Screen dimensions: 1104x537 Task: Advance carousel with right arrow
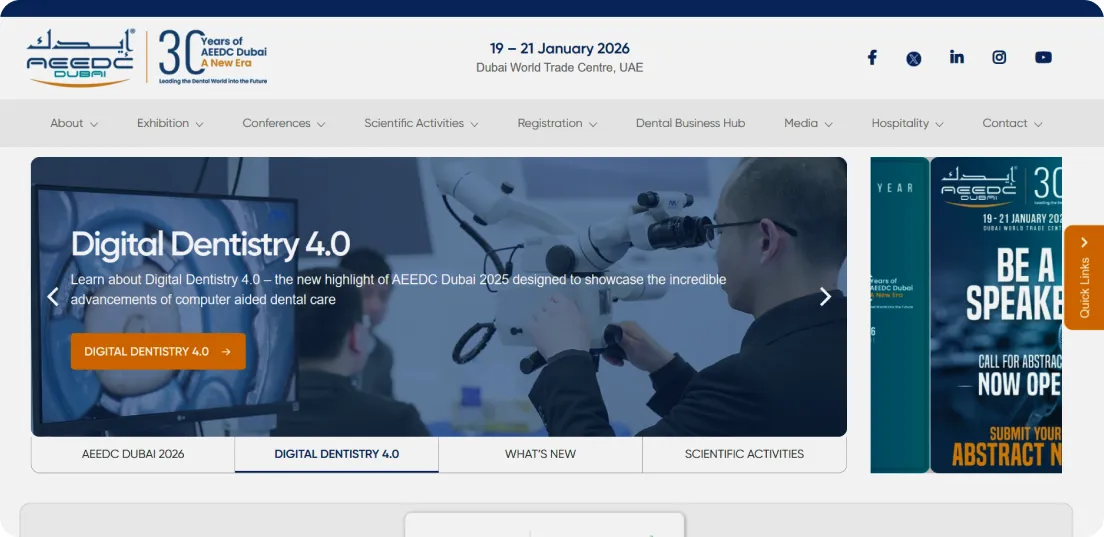(825, 296)
